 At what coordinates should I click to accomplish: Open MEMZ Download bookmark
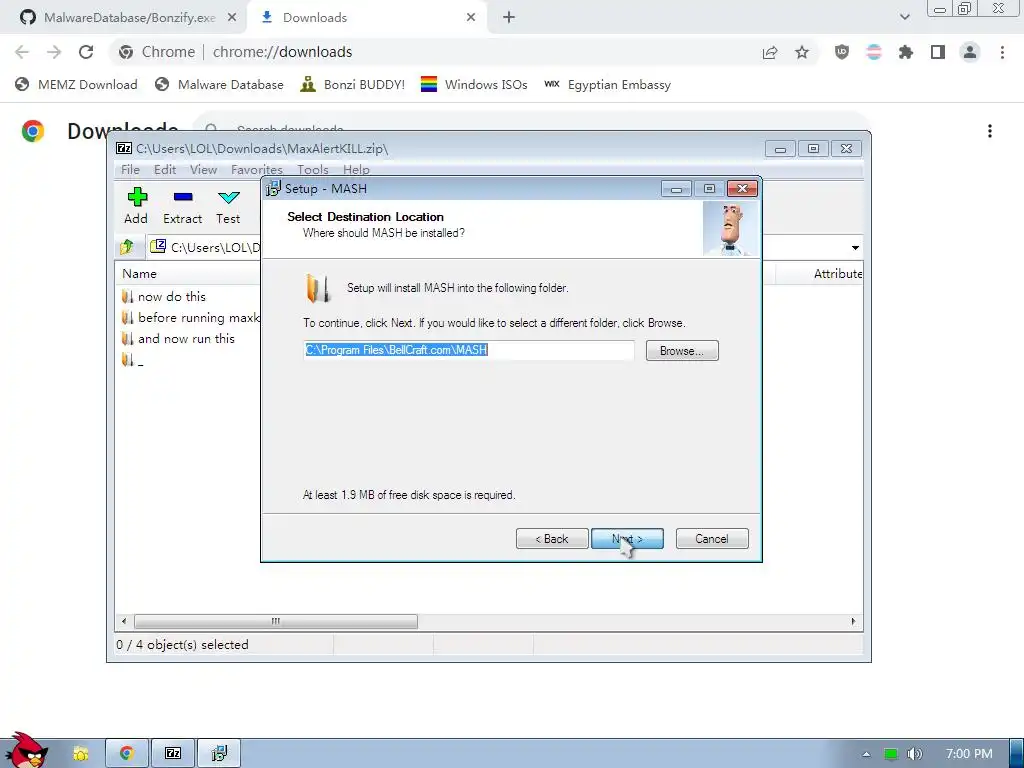click(x=76, y=84)
